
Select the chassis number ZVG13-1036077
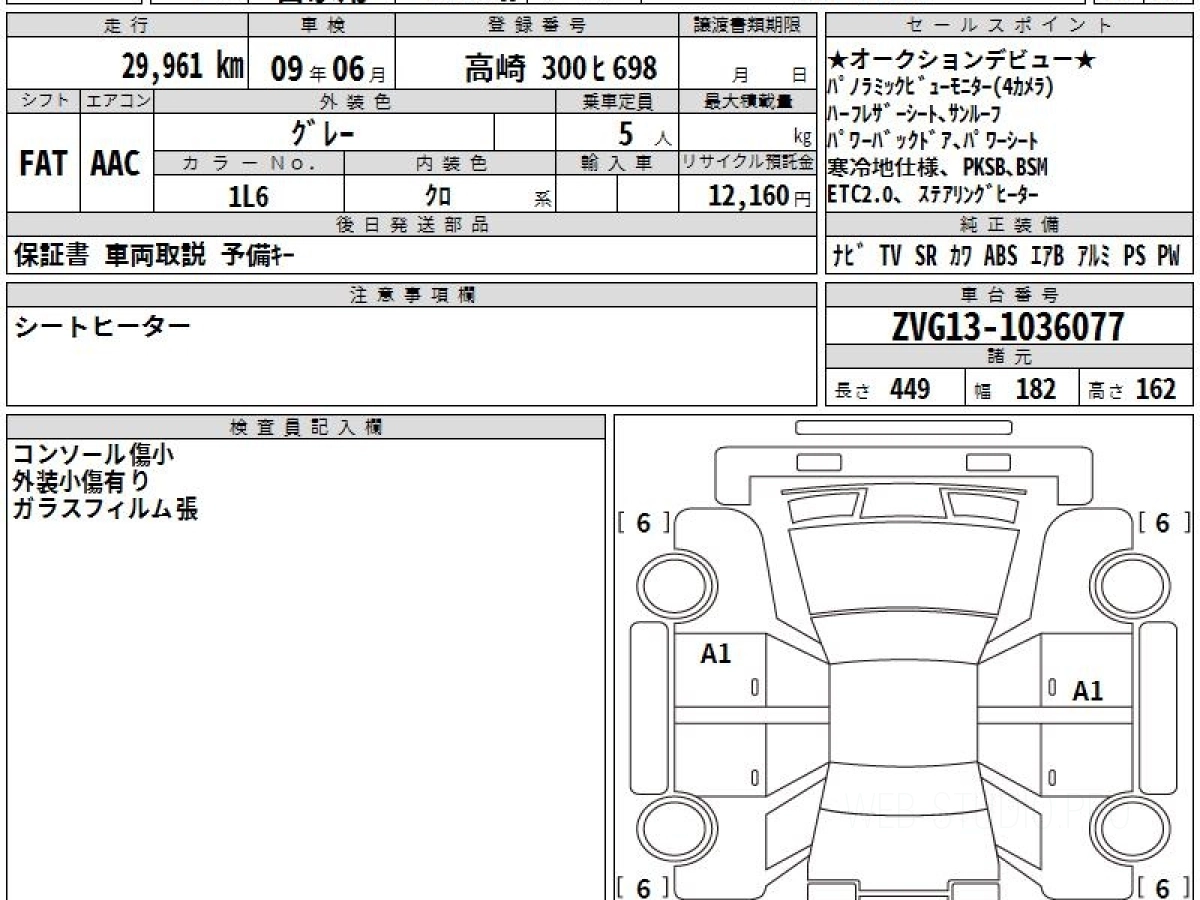1009,327
